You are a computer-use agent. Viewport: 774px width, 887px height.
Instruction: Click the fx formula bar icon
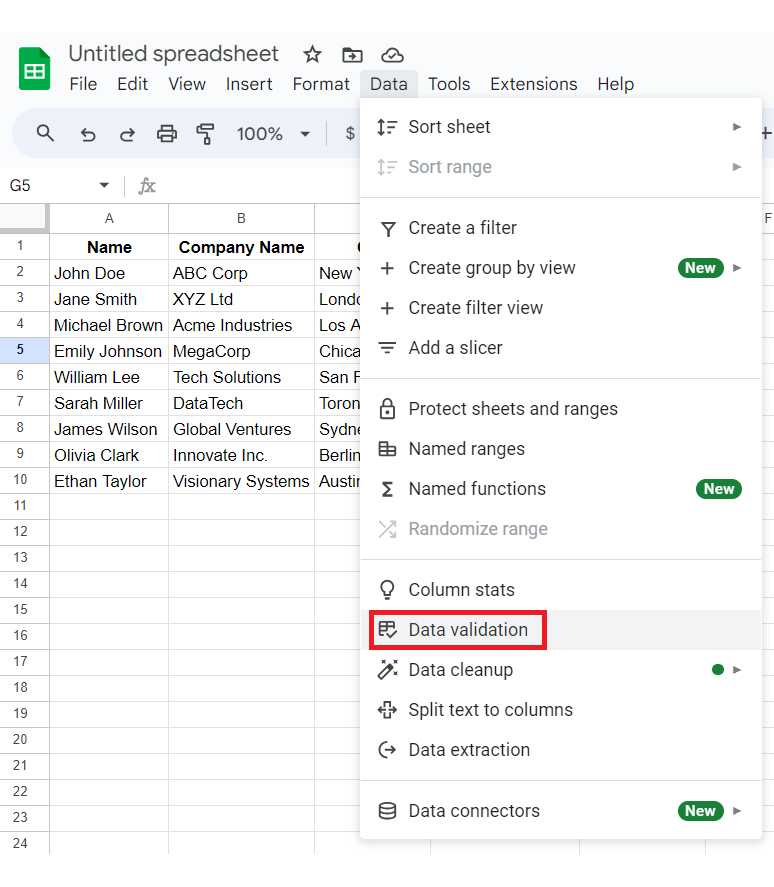pyautogui.click(x=147, y=186)
